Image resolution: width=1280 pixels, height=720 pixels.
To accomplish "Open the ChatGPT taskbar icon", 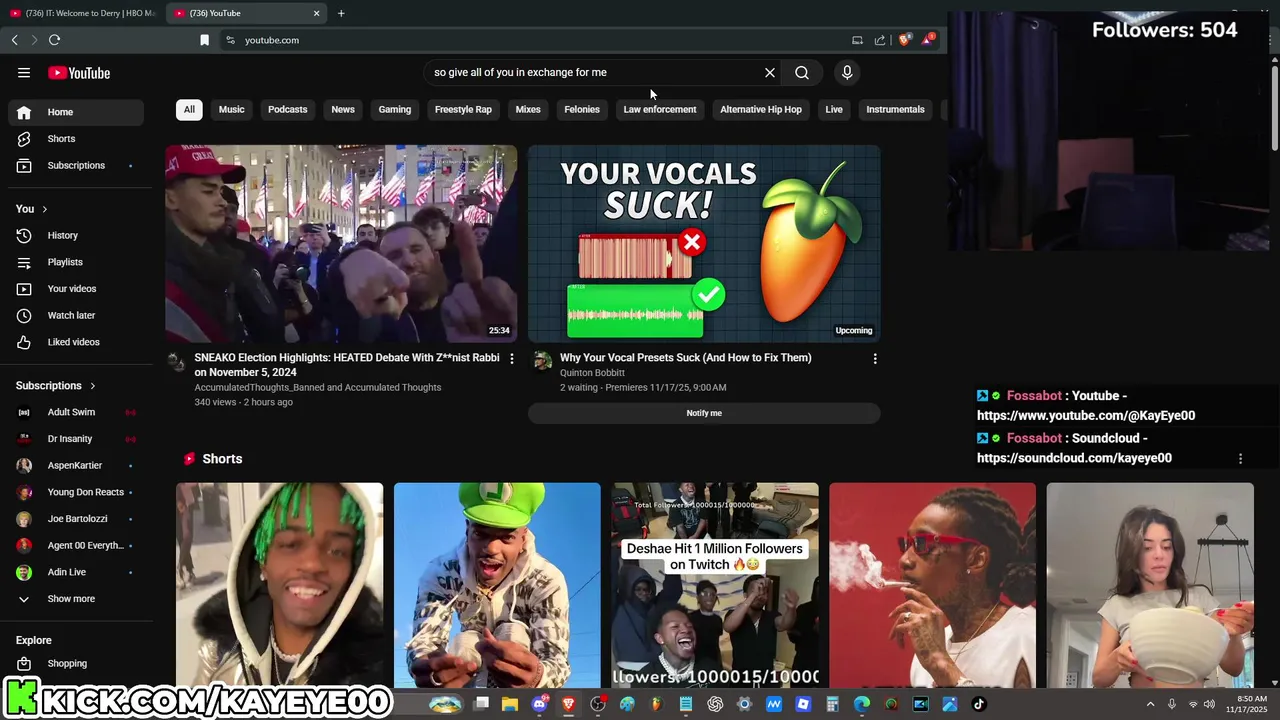I will [x=715, y=704].
